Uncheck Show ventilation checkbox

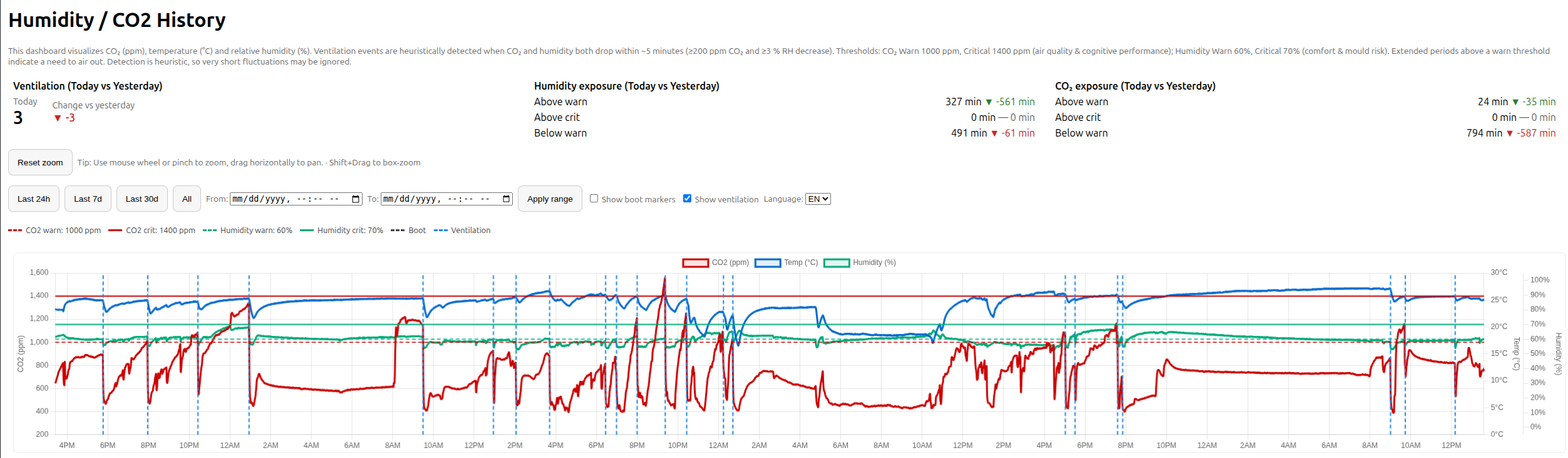(687, 199)
